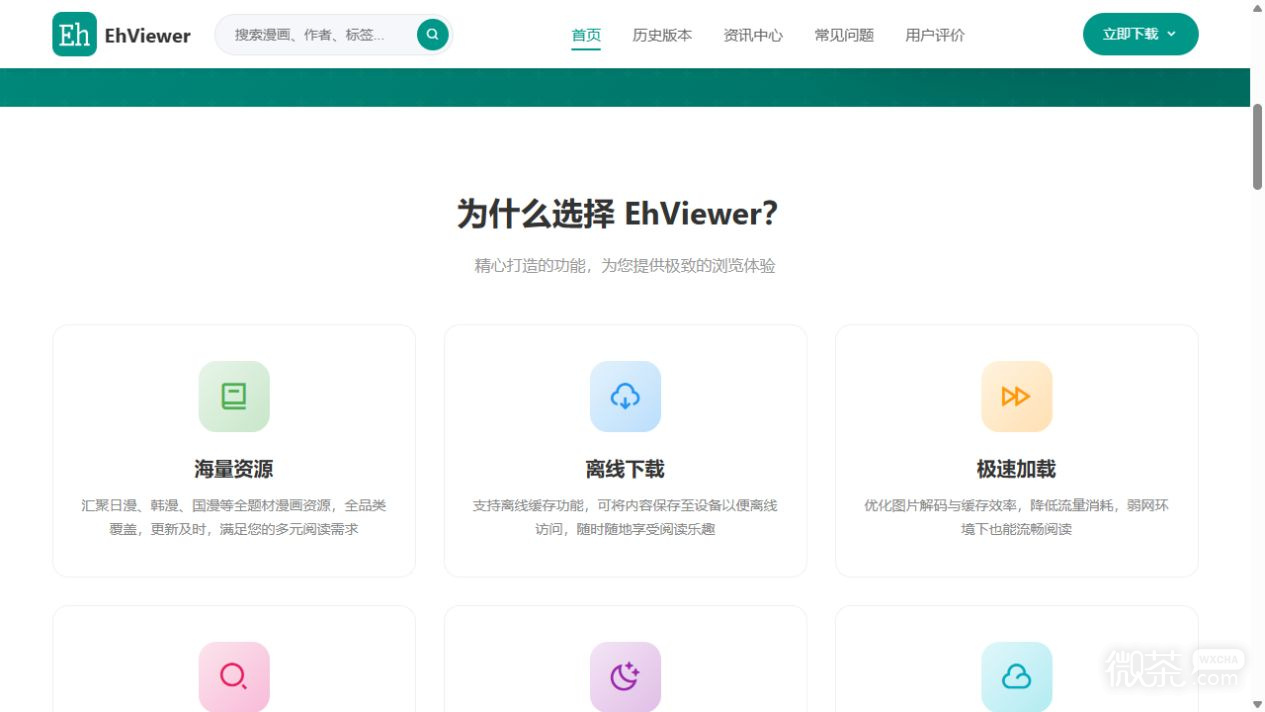Click the heading 为什么选择 EhViewer?
Image resolution: width=1265 pixels, height=712 pixels.
(x=617, y=213)
